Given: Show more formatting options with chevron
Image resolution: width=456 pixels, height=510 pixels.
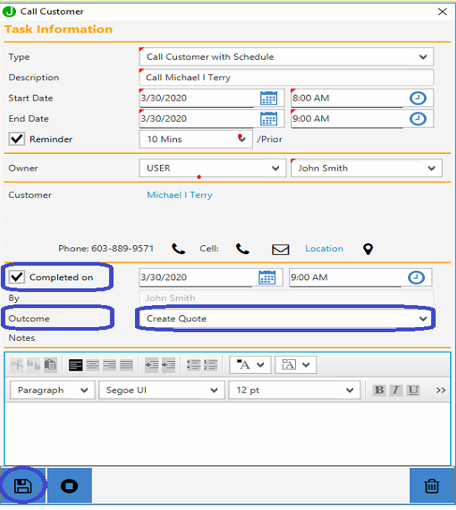Looking at the screenshot, I should 441,390.
